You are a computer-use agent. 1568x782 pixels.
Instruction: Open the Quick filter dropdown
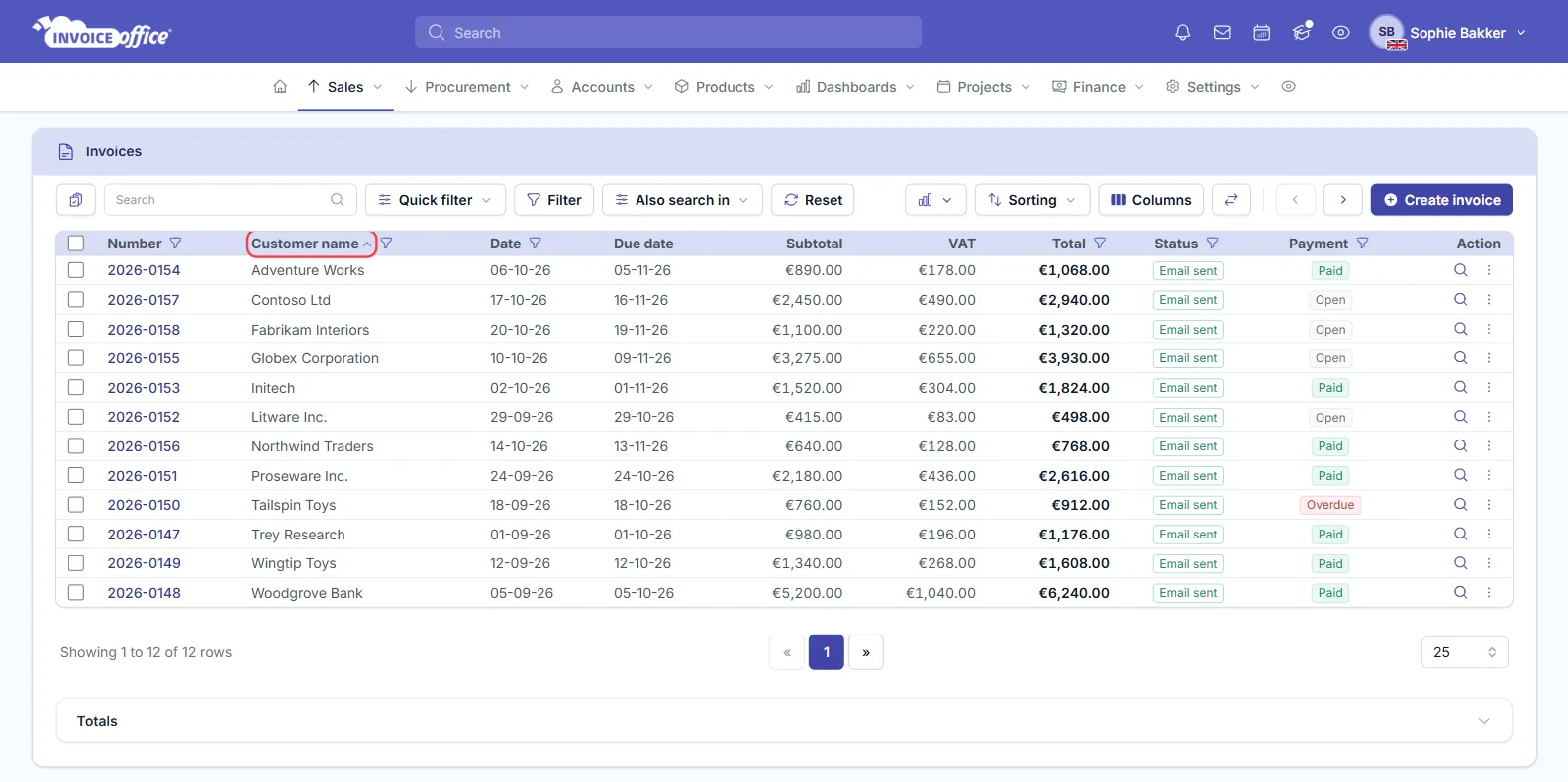point(436,200)
